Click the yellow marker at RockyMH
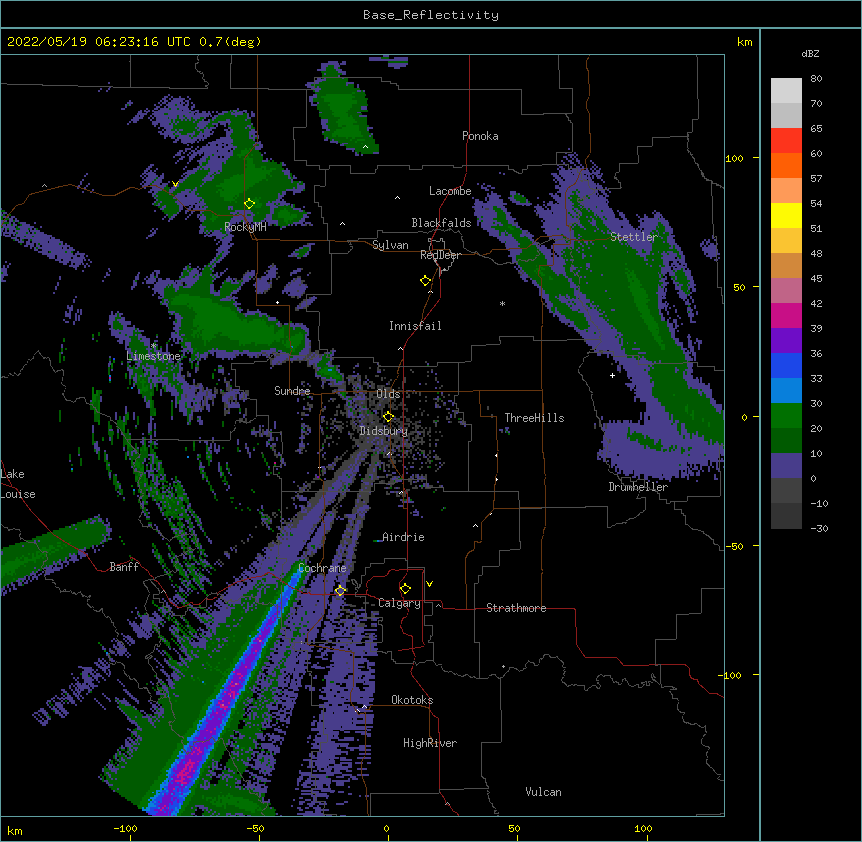This screenshot has width=862, height=842. click(249, 204)
